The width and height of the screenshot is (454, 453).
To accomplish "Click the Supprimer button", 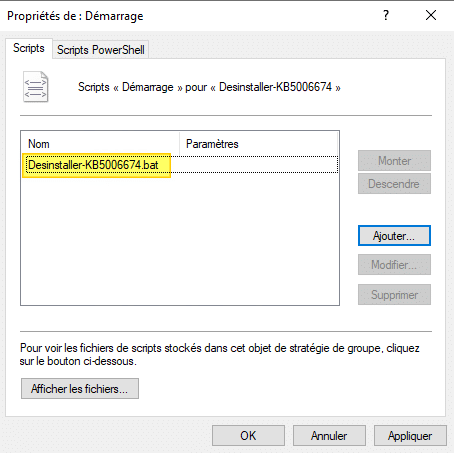I will tap(394, 294).
